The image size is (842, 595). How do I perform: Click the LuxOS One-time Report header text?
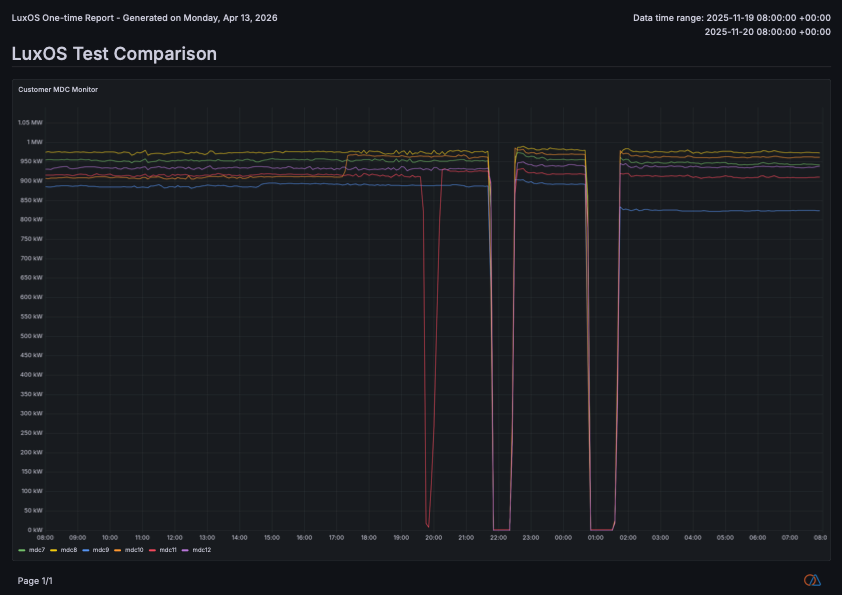coord(144,17)
